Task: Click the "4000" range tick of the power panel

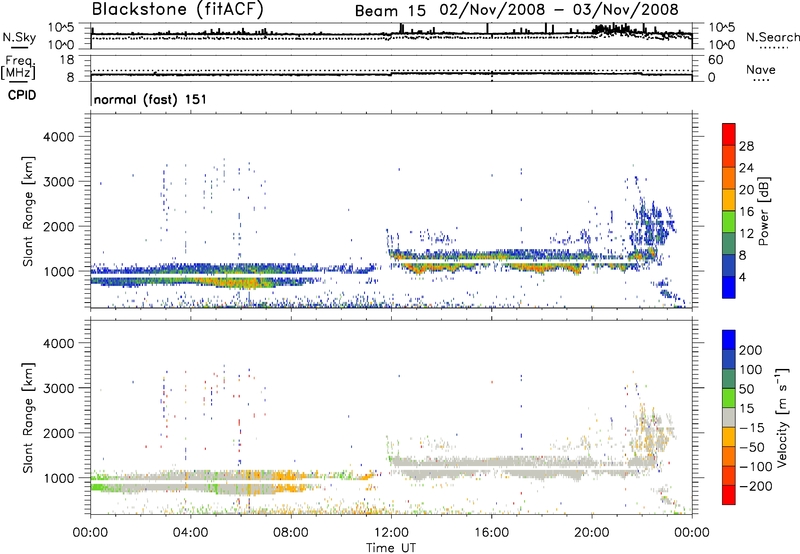Action: click(x=58, y=137)
